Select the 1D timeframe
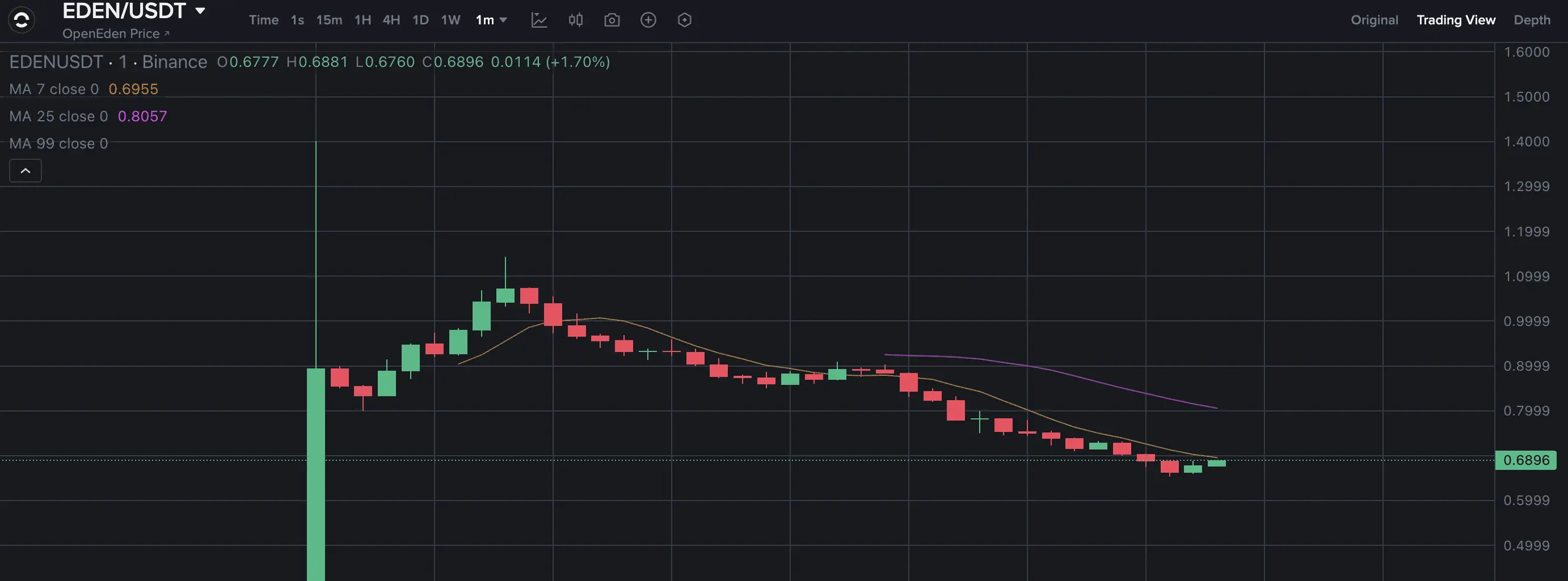 (420, 20)
